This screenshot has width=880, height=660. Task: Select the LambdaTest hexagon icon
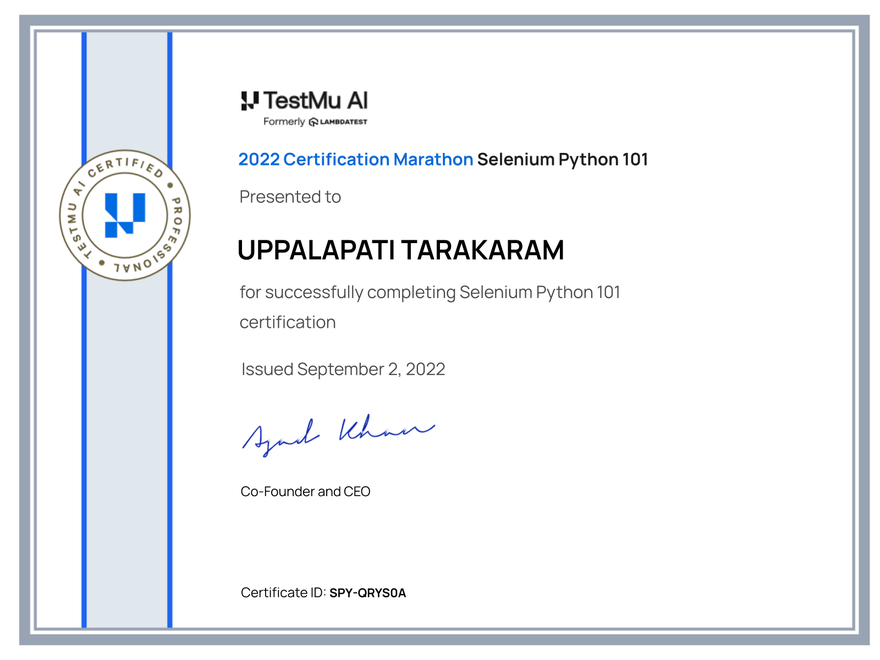point(312,121)
